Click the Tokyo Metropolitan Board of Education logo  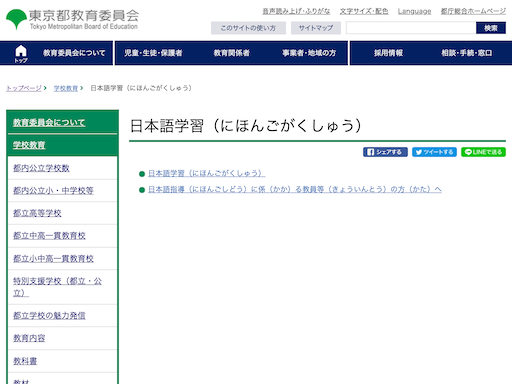coord(72,19)
